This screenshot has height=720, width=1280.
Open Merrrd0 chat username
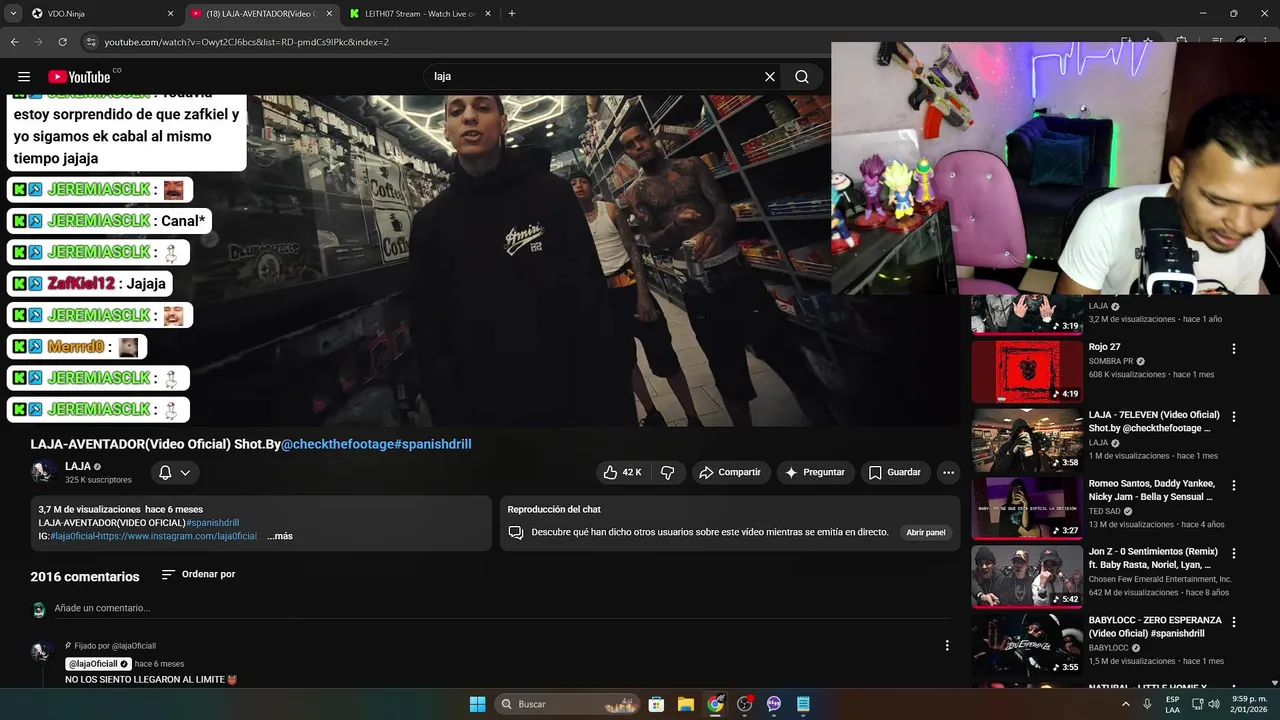[x=76, y=347]
